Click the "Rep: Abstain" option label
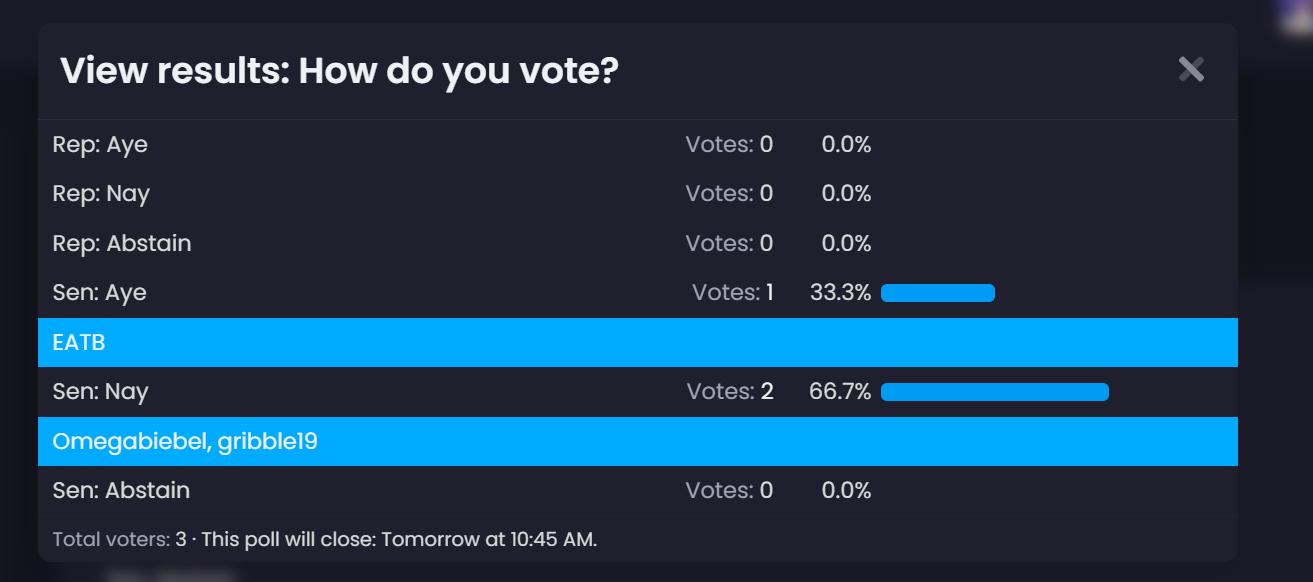The width and height of the screenshot is (1313, 582). (x=122, y=243)
